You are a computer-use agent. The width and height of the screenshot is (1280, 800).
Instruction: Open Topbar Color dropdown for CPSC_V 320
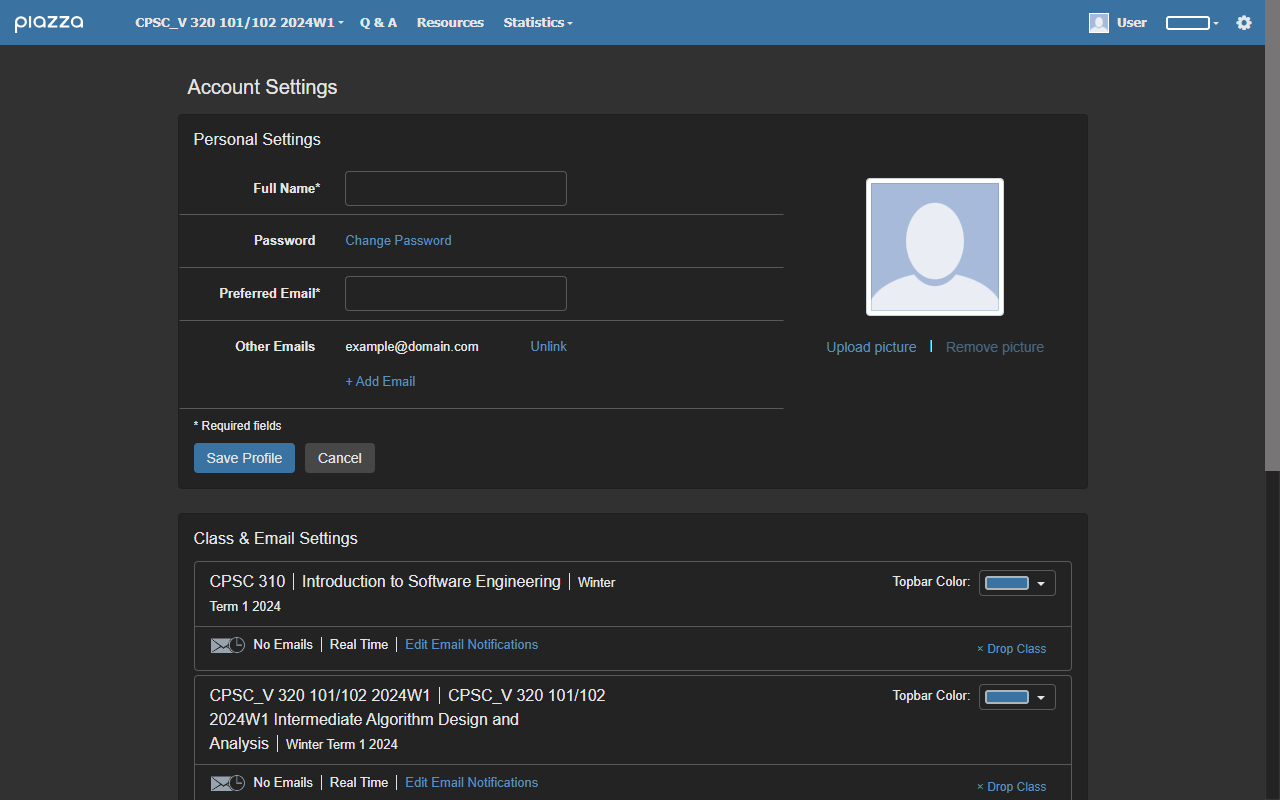coord(1017,697)
